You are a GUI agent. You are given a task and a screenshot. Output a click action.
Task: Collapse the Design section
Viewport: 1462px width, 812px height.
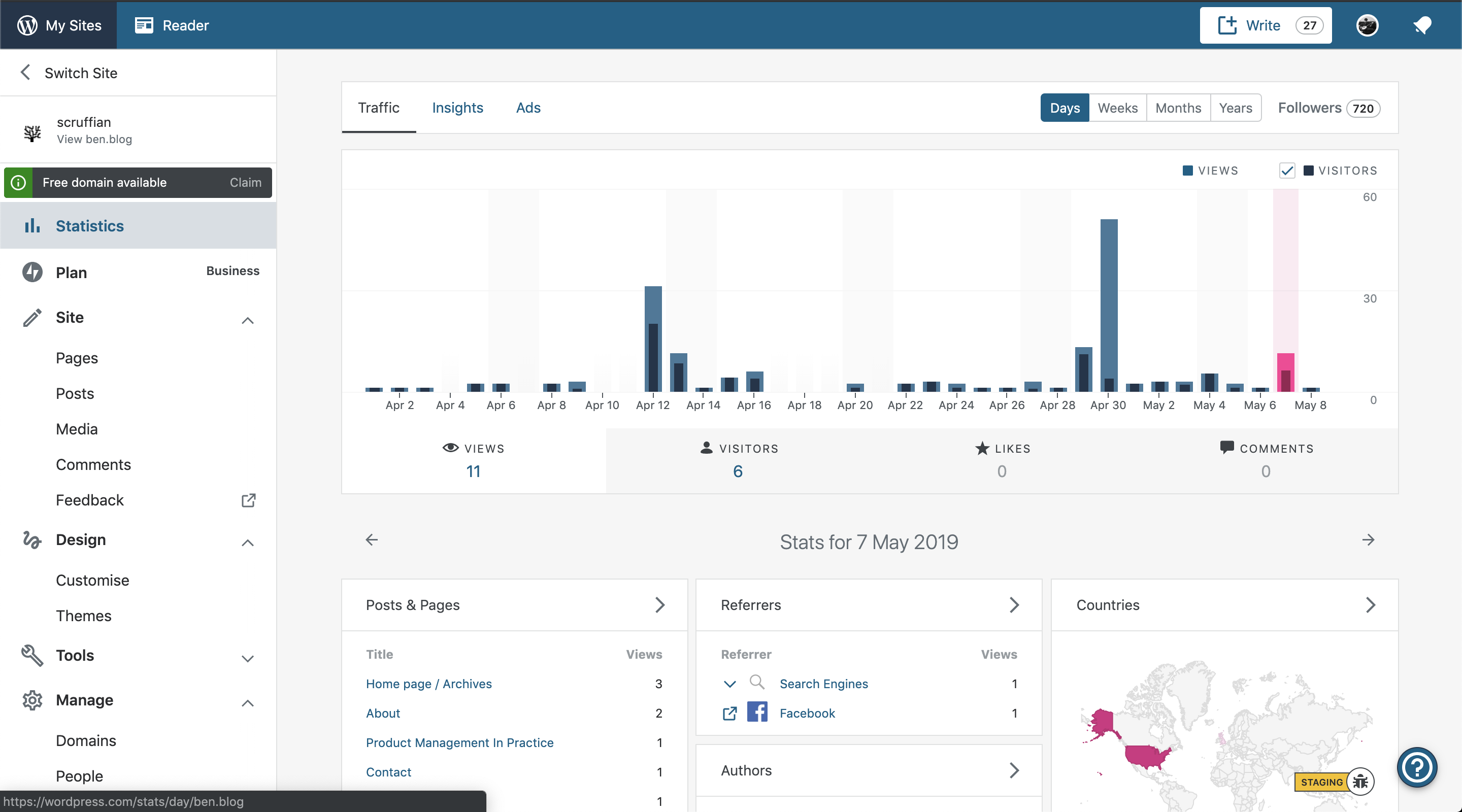click(247, 543)
